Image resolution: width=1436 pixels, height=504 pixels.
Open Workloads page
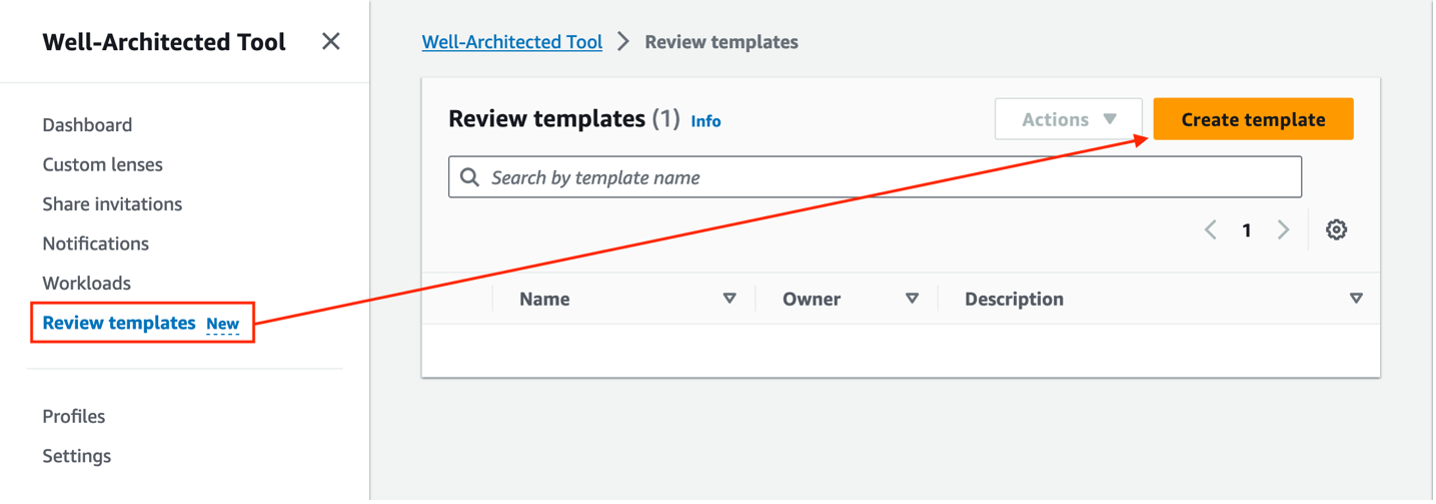86,284
